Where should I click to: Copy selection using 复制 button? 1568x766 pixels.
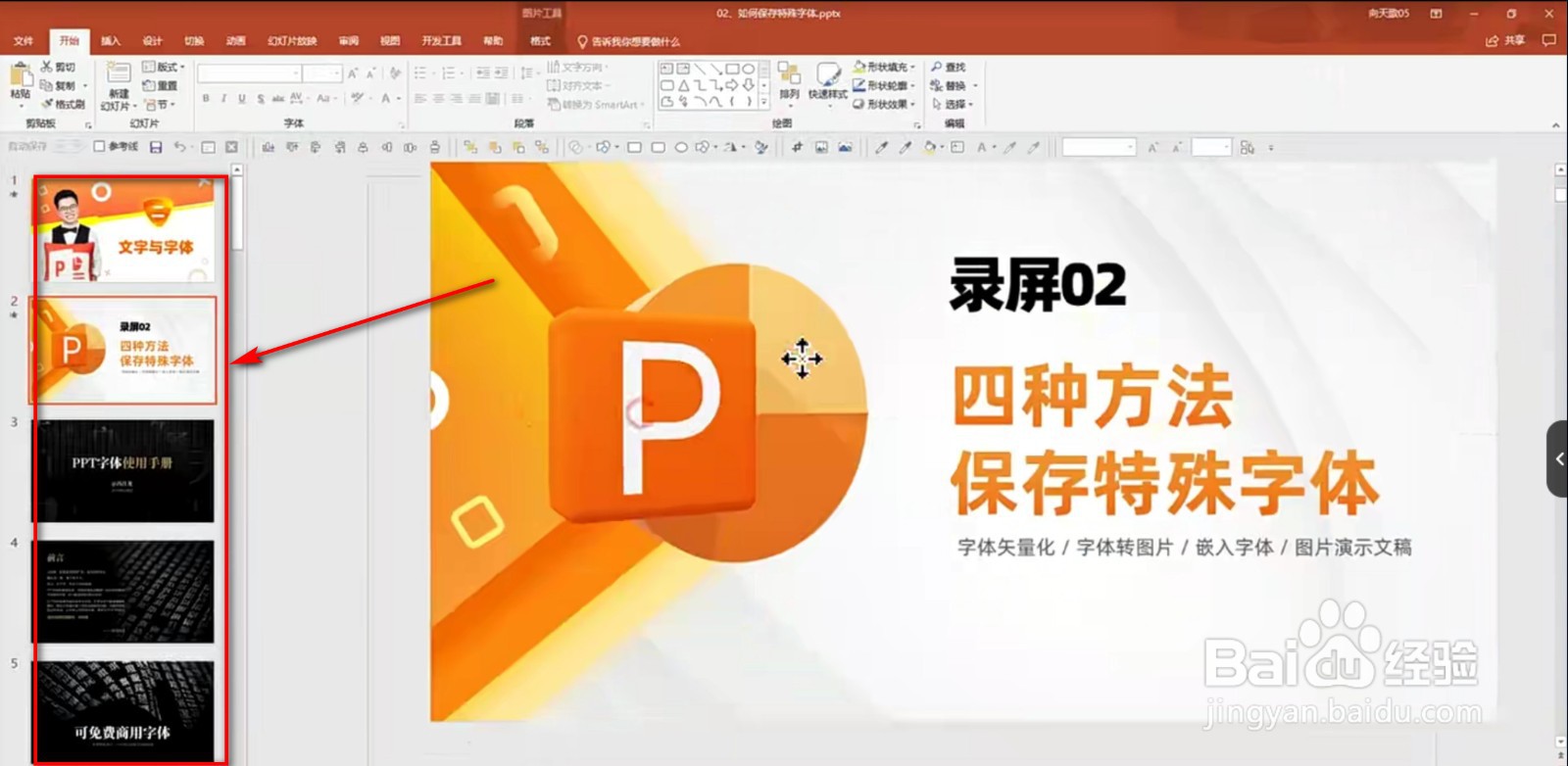click(61, 85)
